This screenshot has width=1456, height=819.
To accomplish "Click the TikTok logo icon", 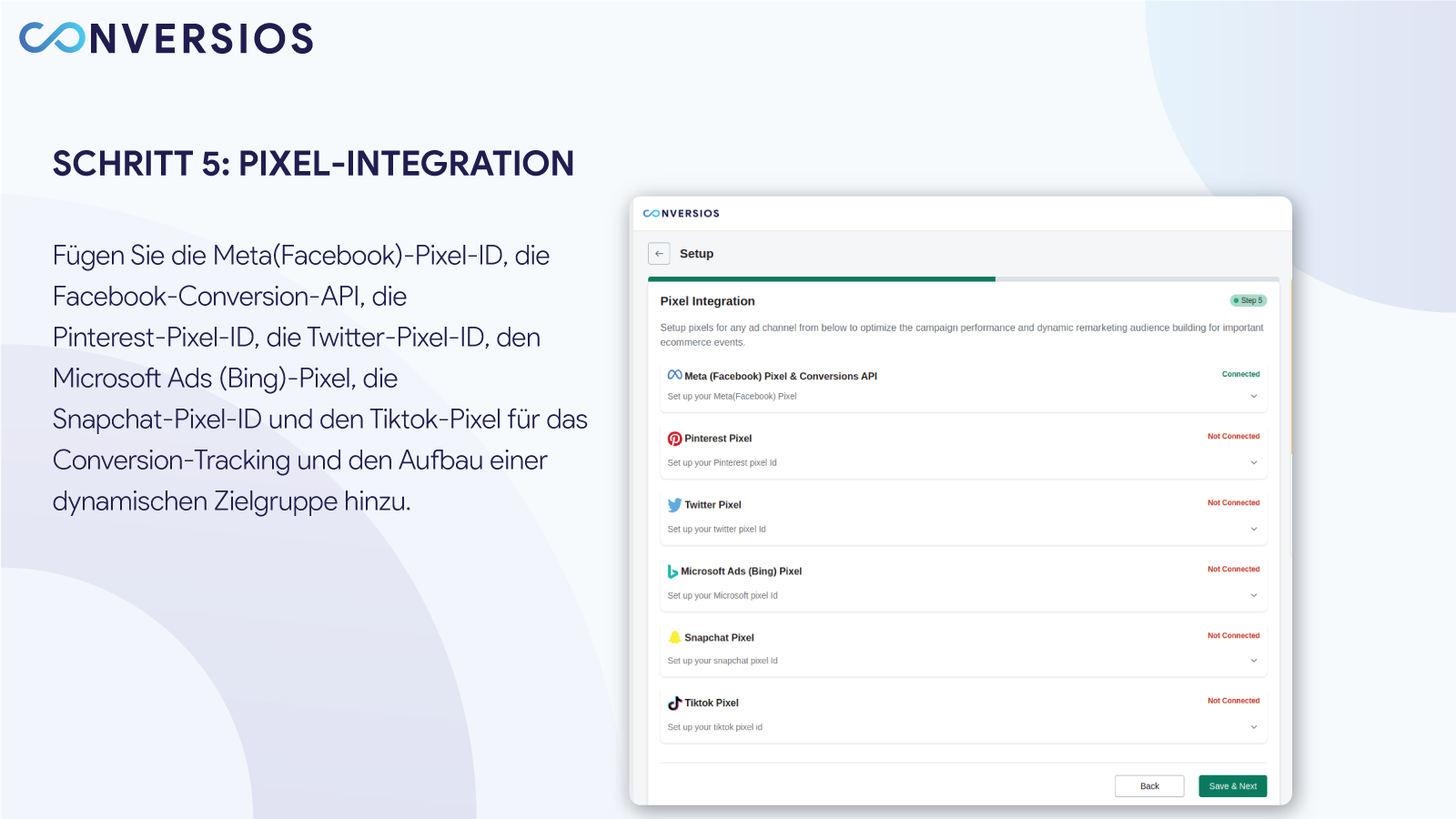I will pyautogui.click(x=674, y=703).
